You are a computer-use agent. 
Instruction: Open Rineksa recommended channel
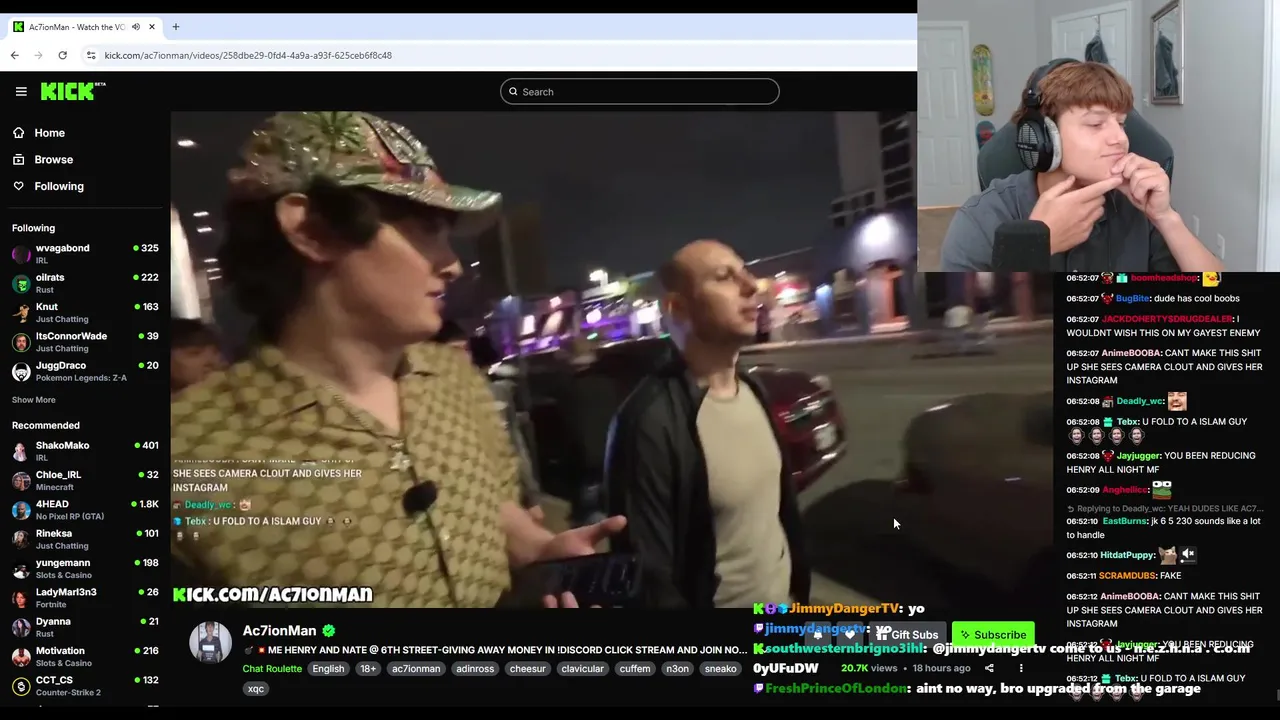85,539
